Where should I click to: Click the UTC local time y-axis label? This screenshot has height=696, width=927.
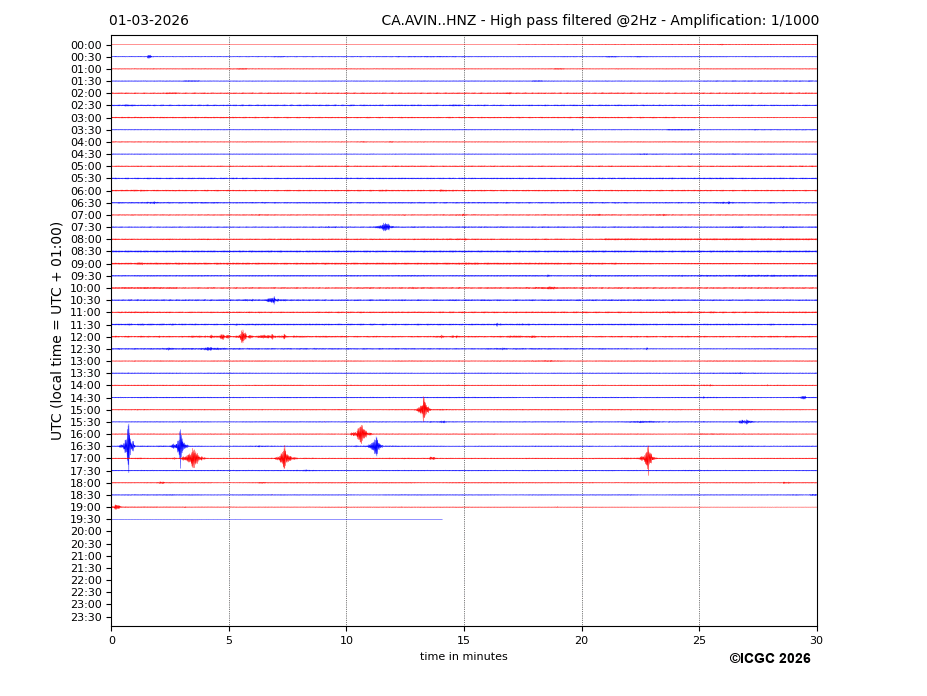(x=57, y=330)
